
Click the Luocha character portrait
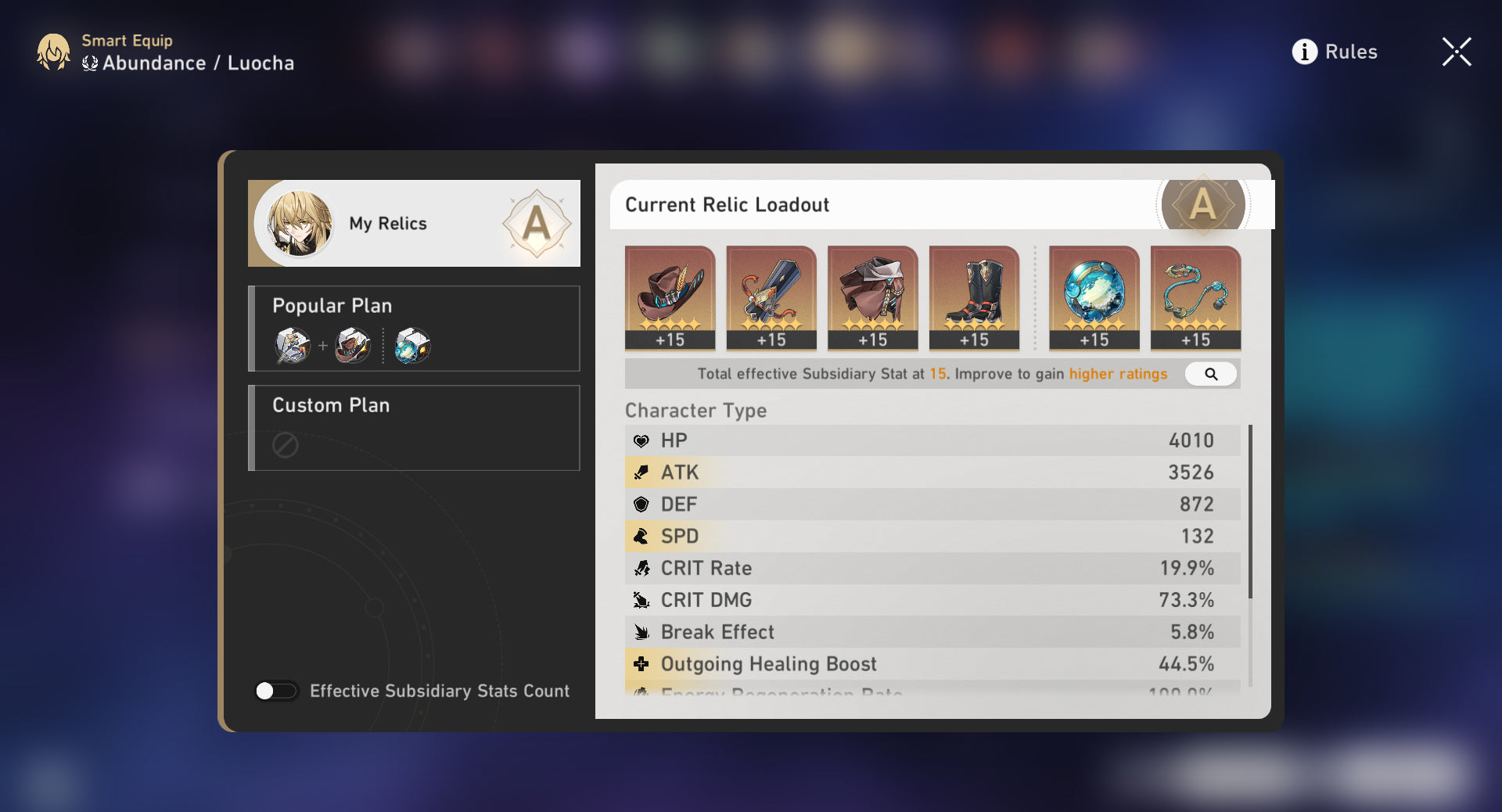(299, 224)
